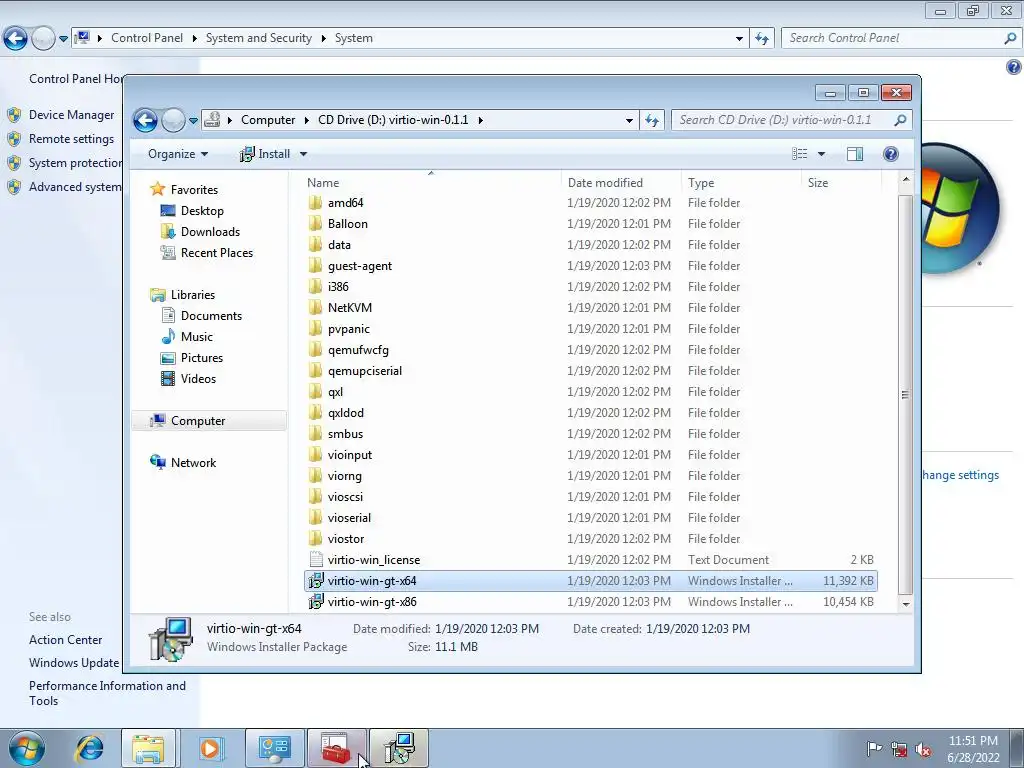Open Explorer help icon
The width and height of the screenshot is (1024, 768).
pos(890,154)
